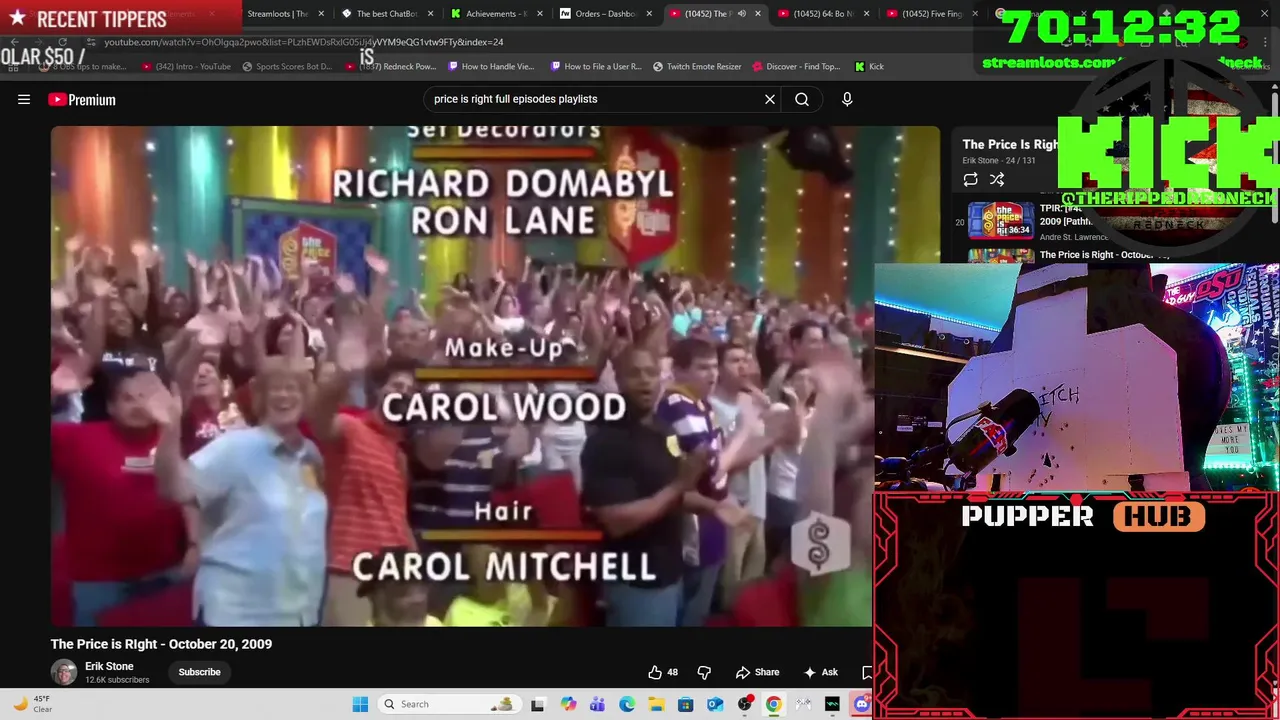Click The Price is Right playlist title

pyautogui.click(x=1010, y=144)
